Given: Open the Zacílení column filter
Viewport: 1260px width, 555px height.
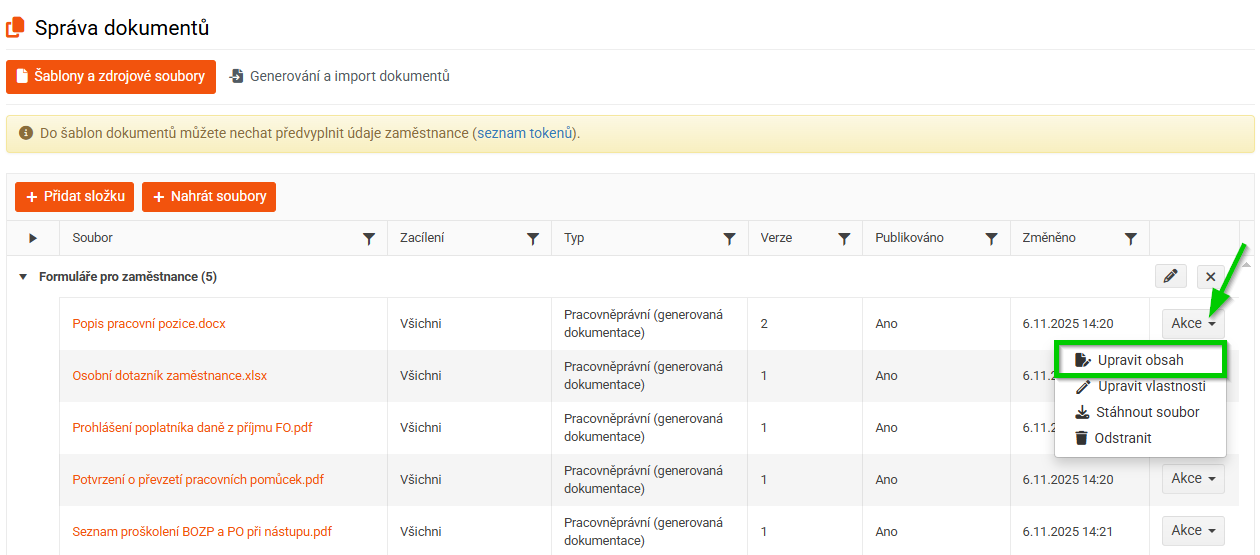Looking at the screenshot, I should (x=533, y=239).
